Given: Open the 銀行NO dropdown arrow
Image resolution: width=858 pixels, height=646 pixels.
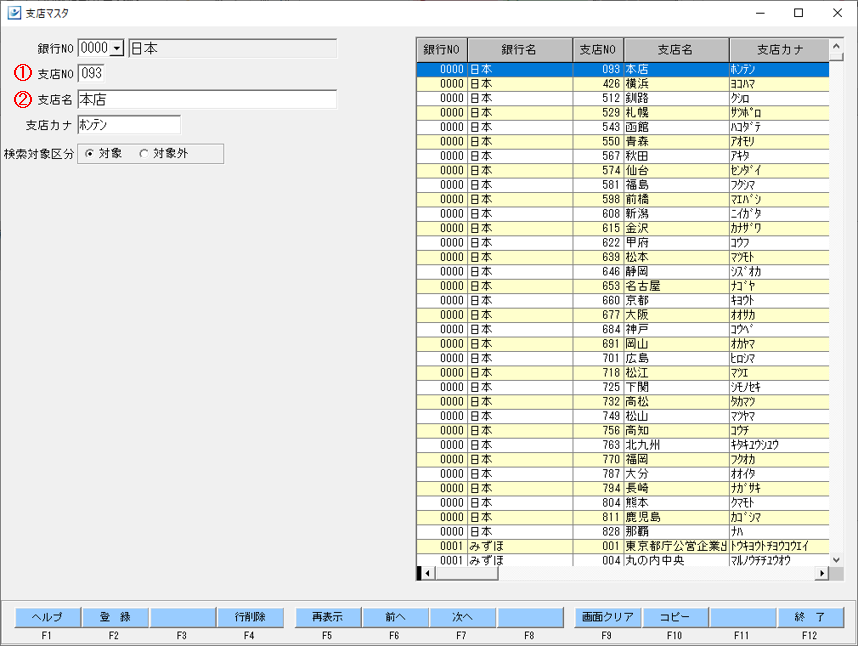Looking at the screenshot, I should (x=117, y=49).
